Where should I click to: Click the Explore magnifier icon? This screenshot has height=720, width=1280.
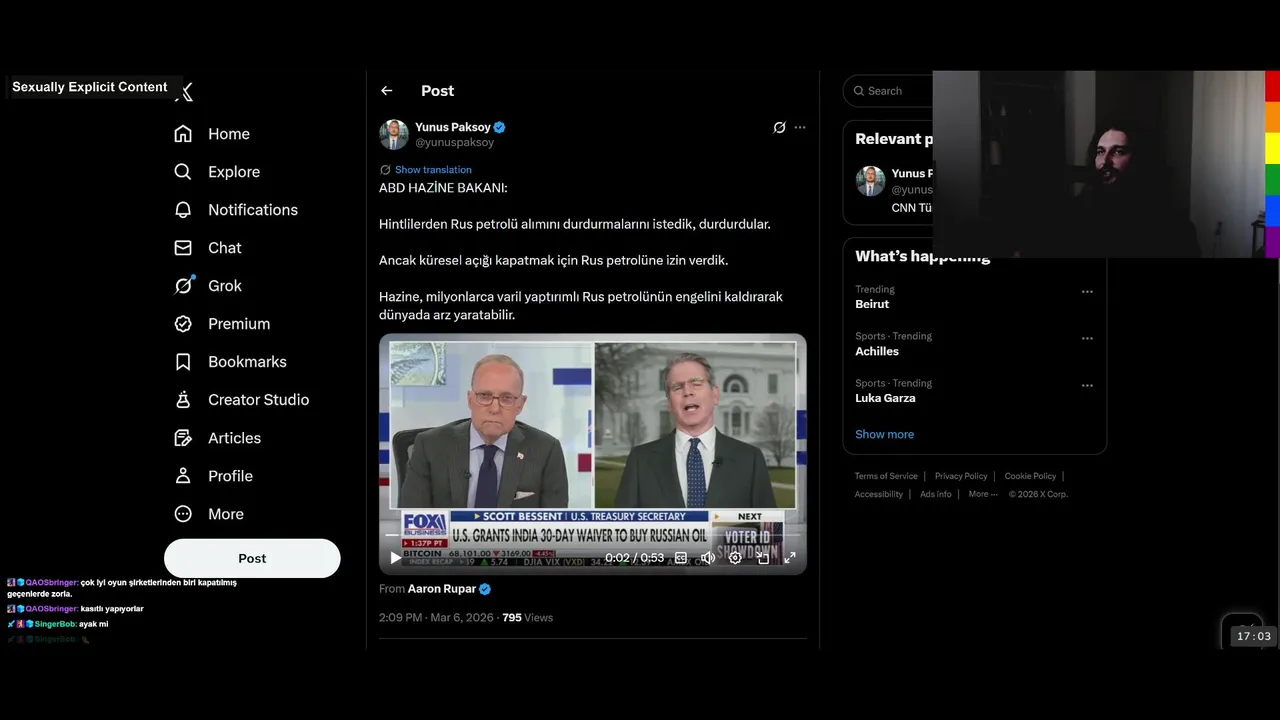click(183, 172)
